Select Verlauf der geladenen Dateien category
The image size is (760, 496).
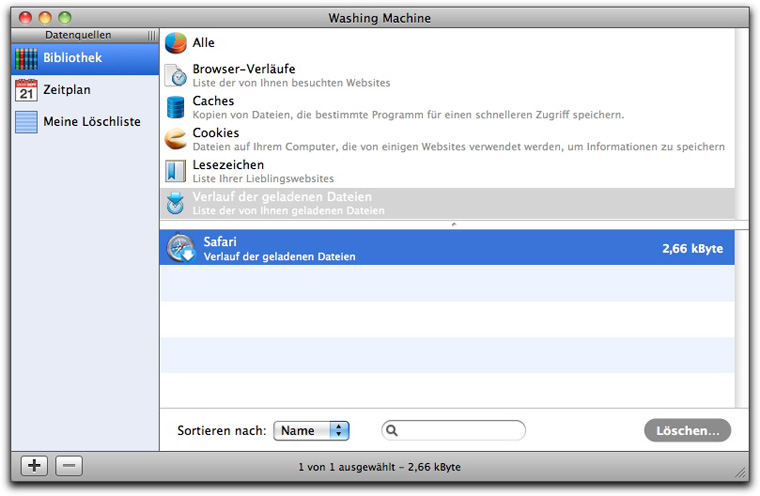coord(447,203)
